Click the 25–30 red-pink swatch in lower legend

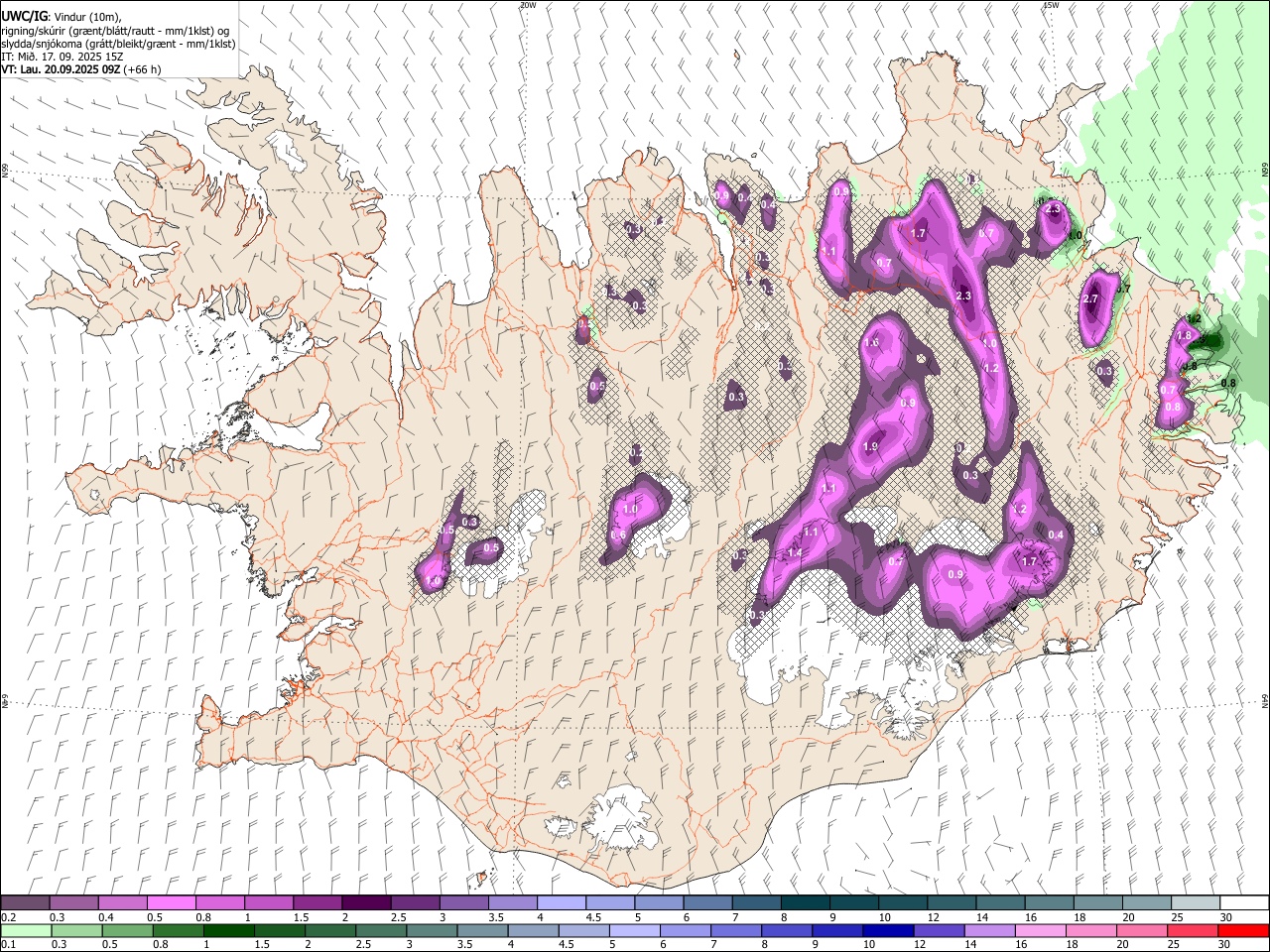[x=1193, y=931]
